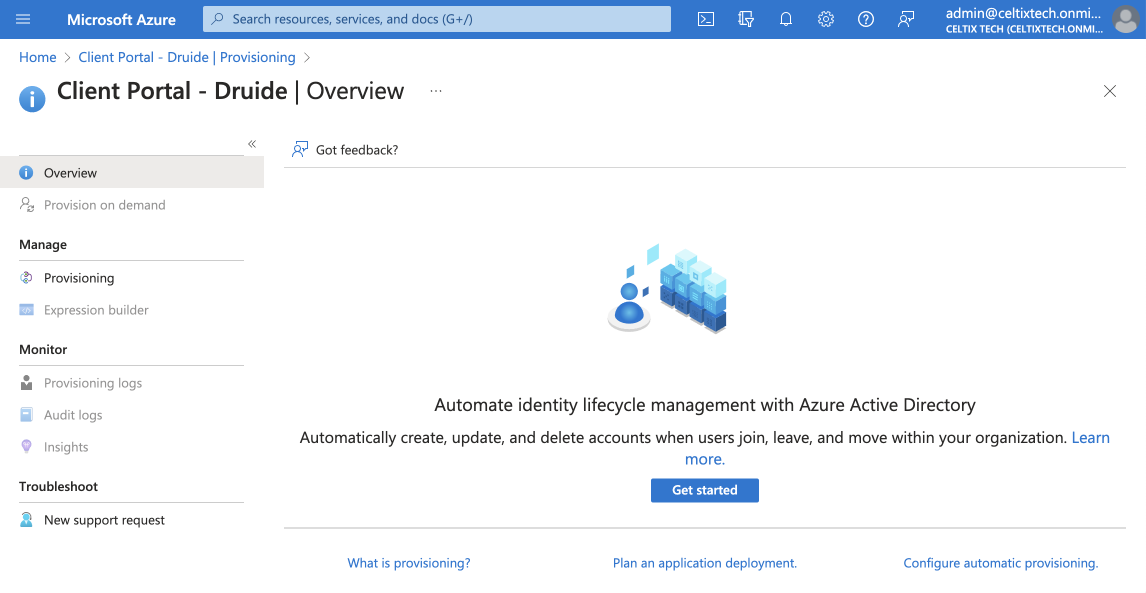Click the search magnifier icon
1146x593 pixels.
(217, 19)
